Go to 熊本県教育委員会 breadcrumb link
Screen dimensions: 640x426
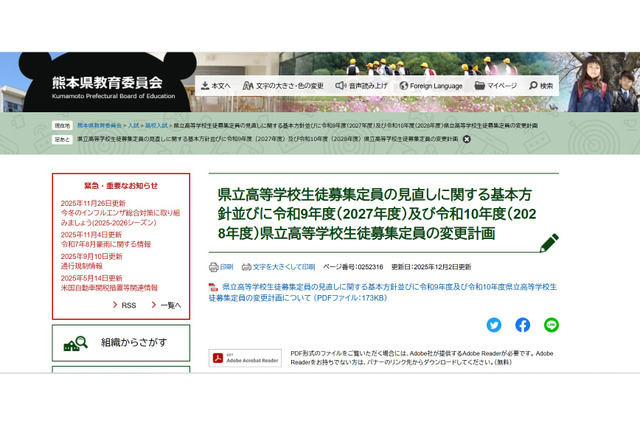coord(100,125)
